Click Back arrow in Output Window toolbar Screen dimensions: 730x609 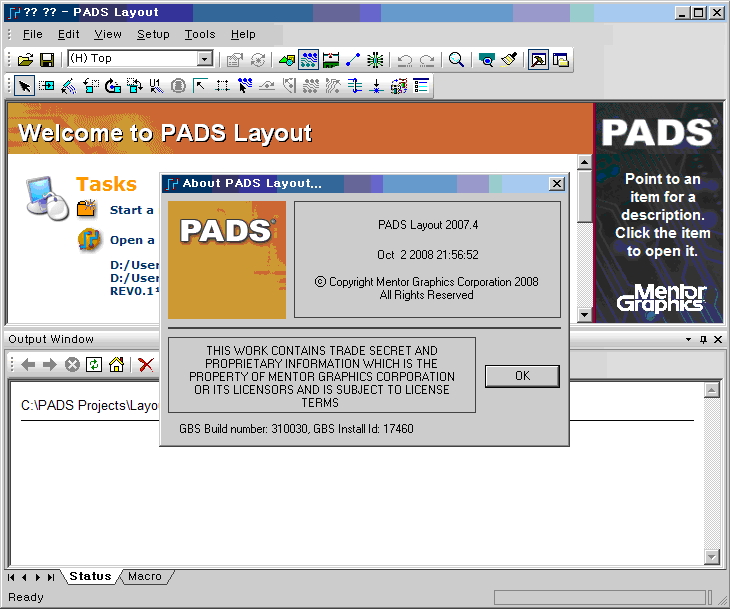tap(28, 365)
